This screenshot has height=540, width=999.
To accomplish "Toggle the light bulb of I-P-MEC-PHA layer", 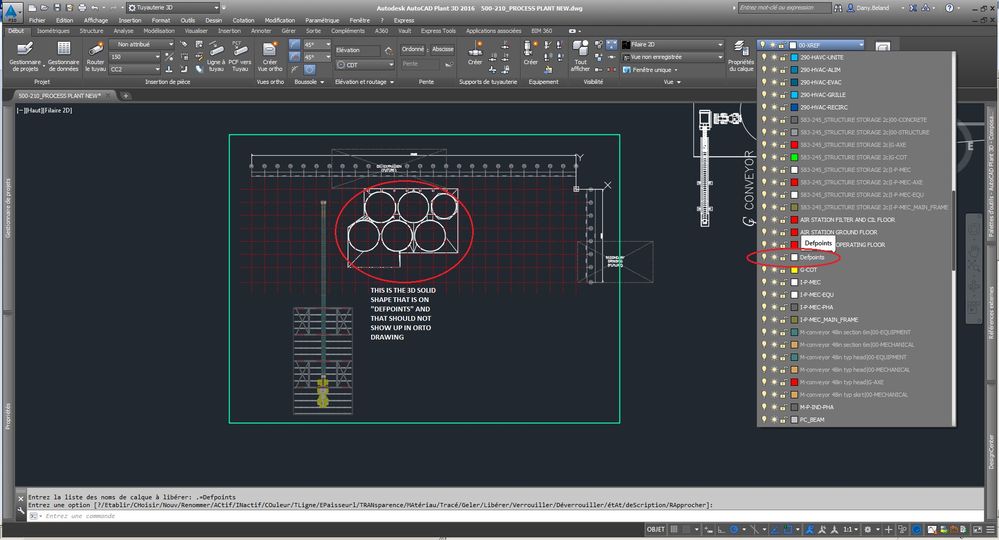I will tap(764, 307).
